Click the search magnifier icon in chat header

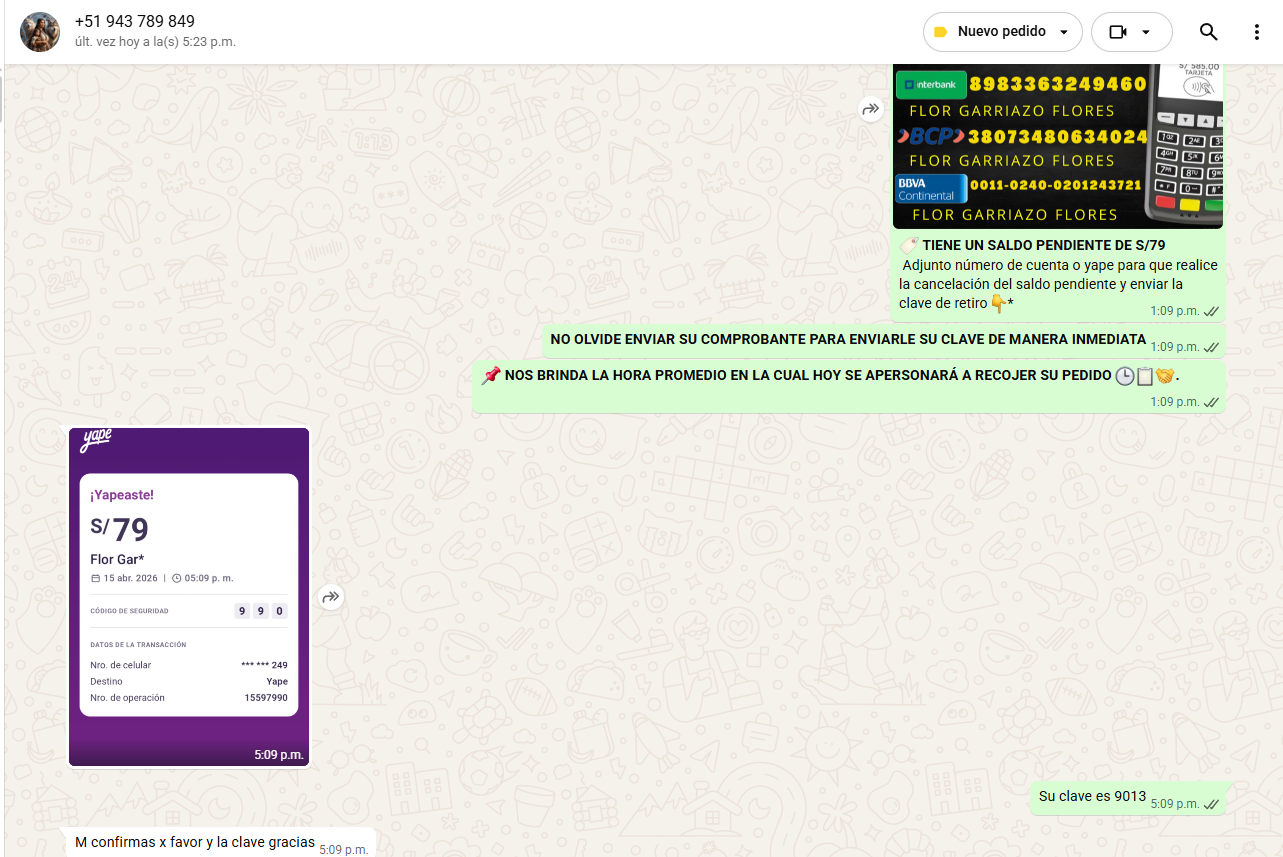[1208, 32]
